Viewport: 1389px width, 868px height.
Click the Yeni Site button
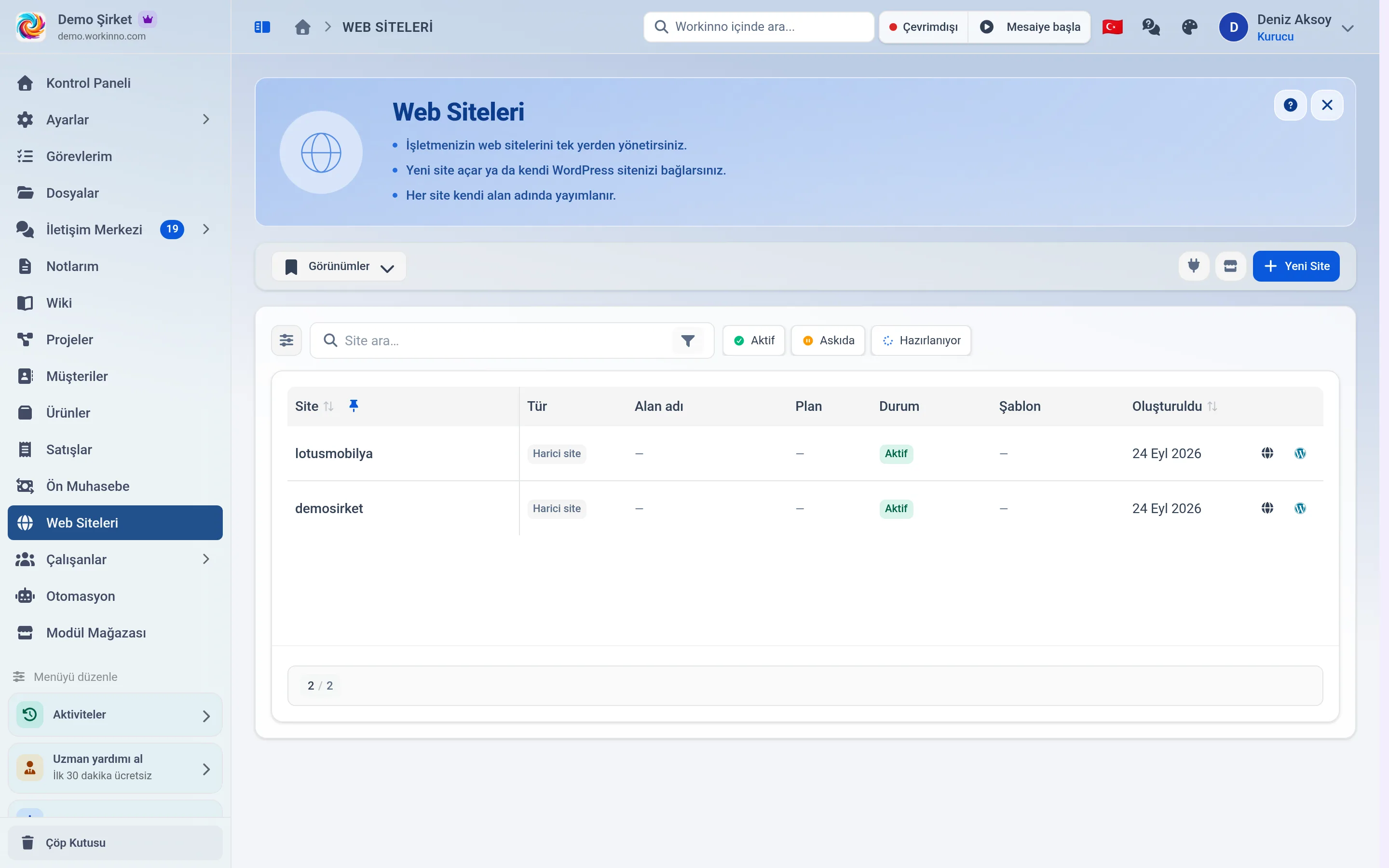coord(1296,266)
